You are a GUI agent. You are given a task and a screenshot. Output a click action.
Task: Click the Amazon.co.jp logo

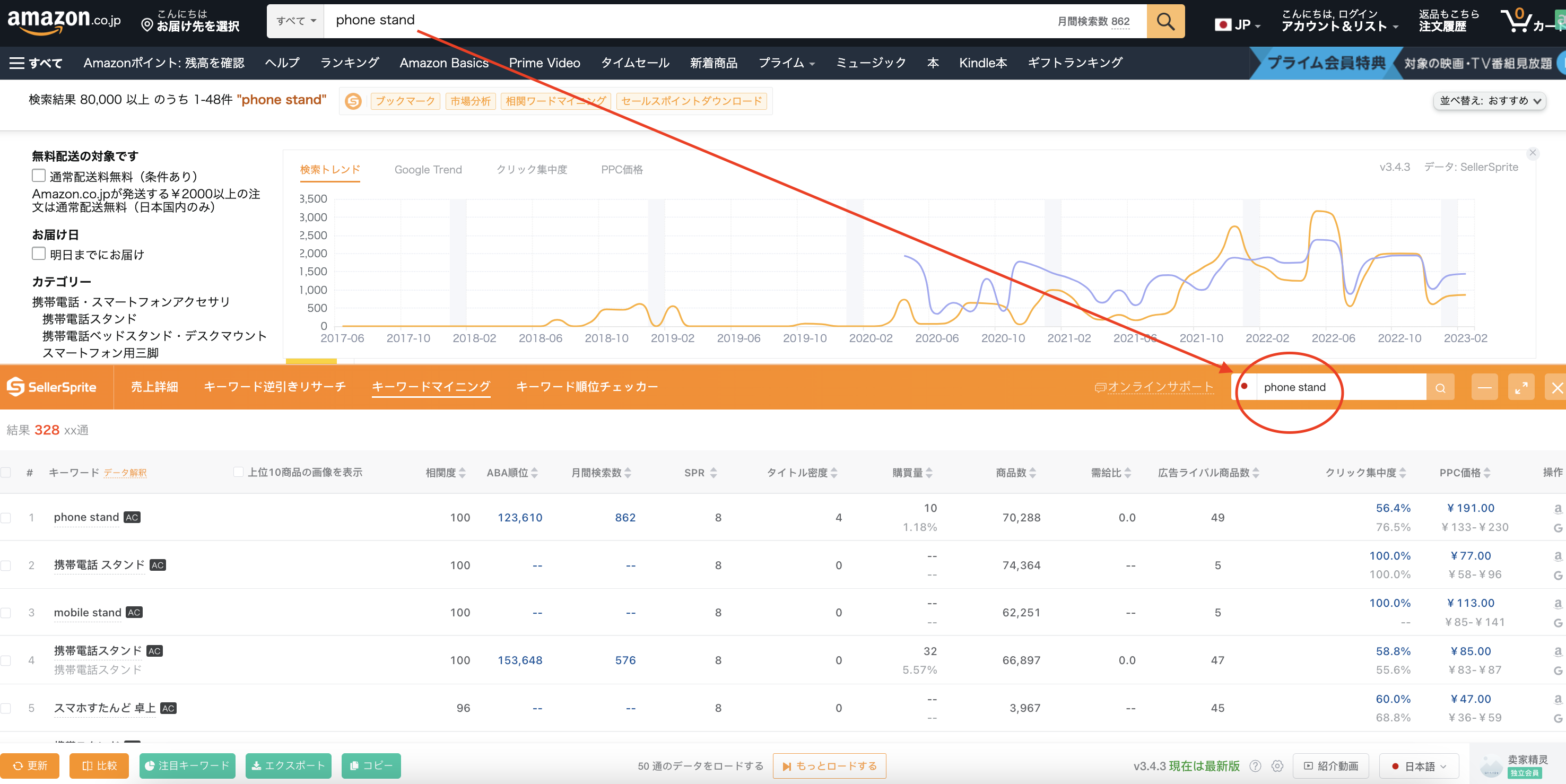coord(64,21)
